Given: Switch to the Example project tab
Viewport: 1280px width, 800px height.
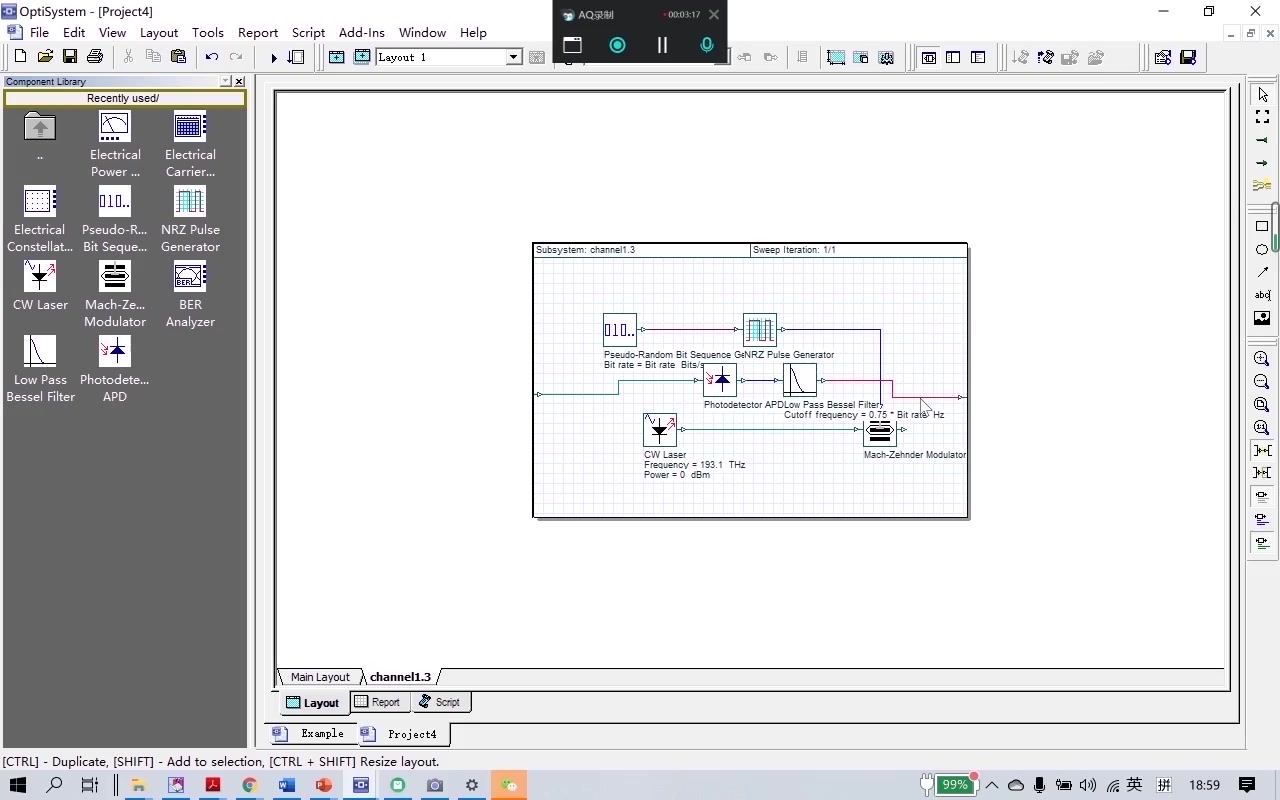Looking at the screenshot, I should click(312, 734).
